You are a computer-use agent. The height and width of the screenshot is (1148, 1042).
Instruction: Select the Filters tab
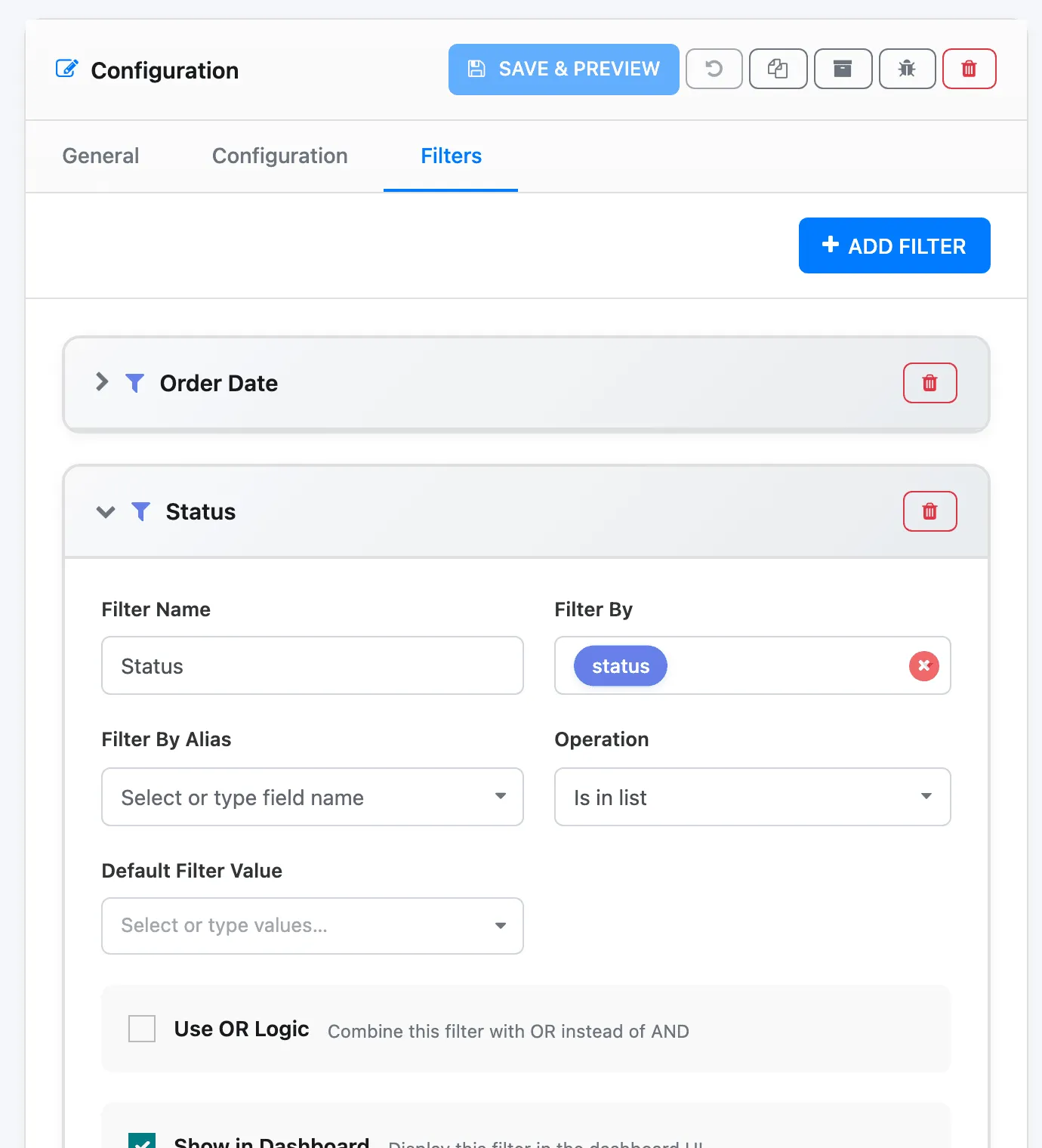point(451,156)
